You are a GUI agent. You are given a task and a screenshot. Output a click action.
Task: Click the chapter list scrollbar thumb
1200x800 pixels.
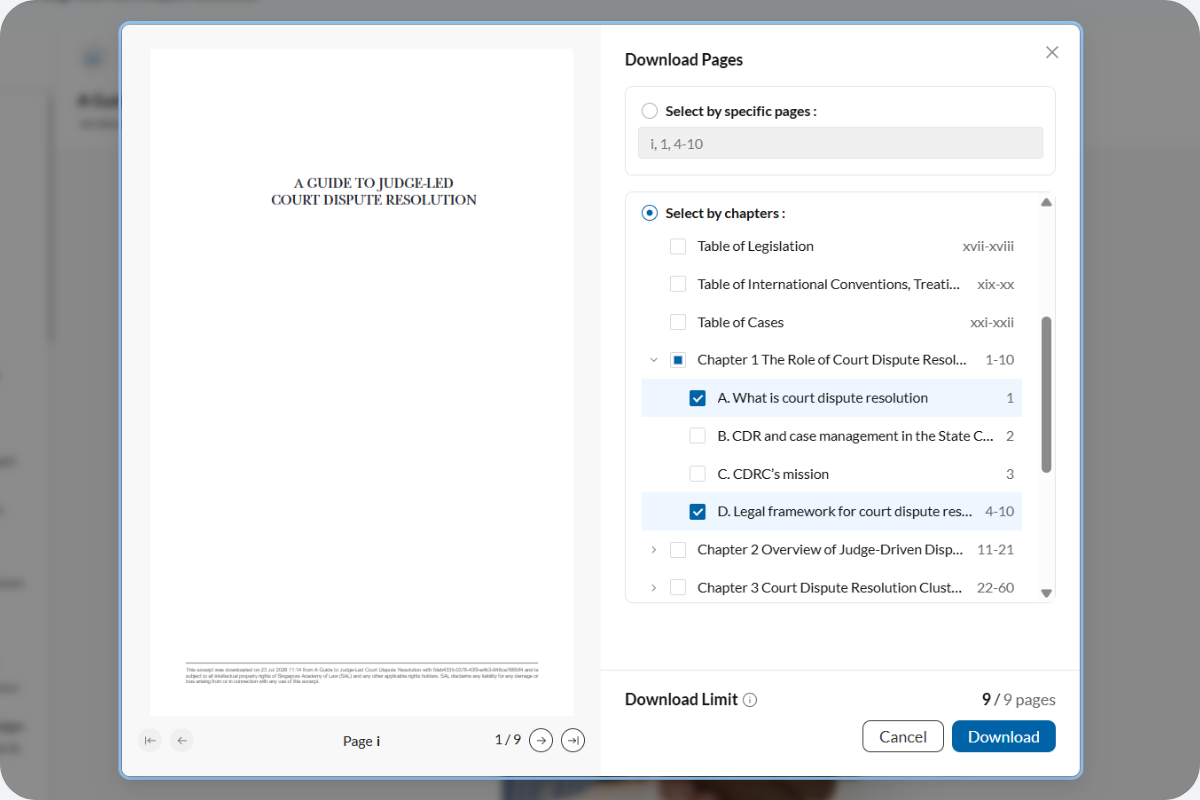tap(1046, 394)
